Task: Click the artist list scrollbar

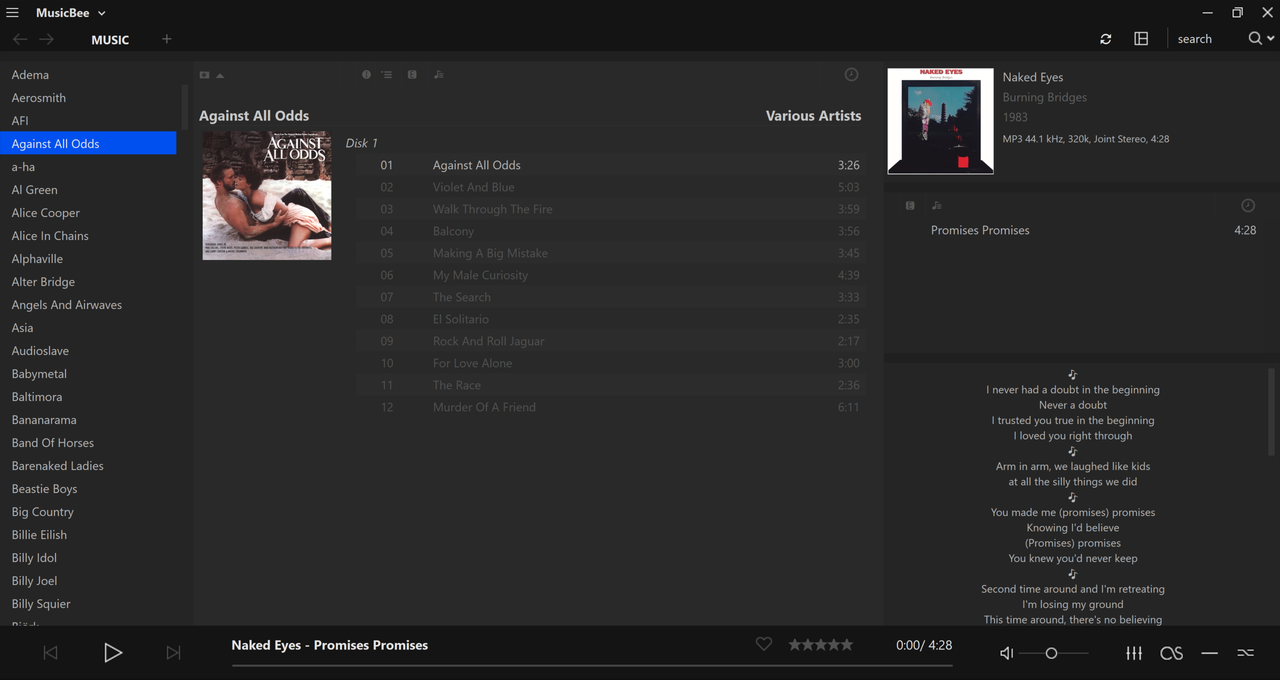Action: [185, 107]
